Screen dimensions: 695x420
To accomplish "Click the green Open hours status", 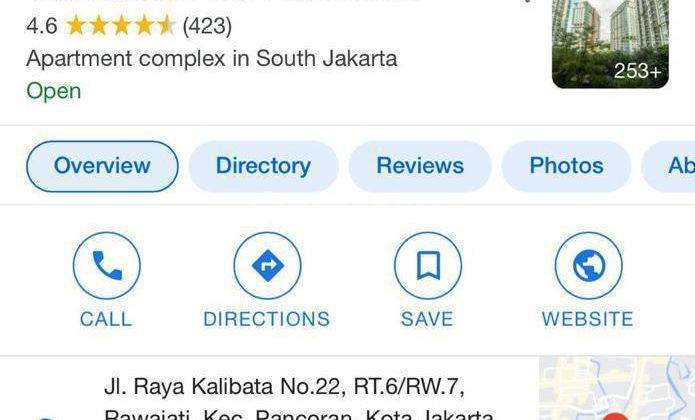I will [x=54, y=91].
